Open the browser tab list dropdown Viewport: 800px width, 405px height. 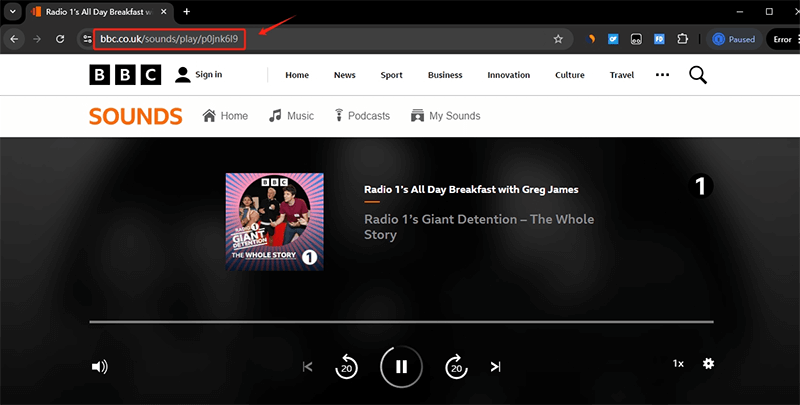tap(14, 11)
